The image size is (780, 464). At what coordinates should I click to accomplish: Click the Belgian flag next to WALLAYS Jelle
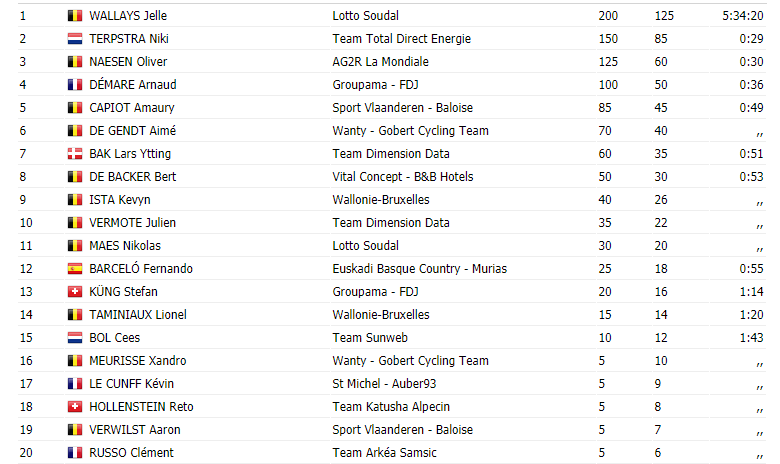click(75, 16)
